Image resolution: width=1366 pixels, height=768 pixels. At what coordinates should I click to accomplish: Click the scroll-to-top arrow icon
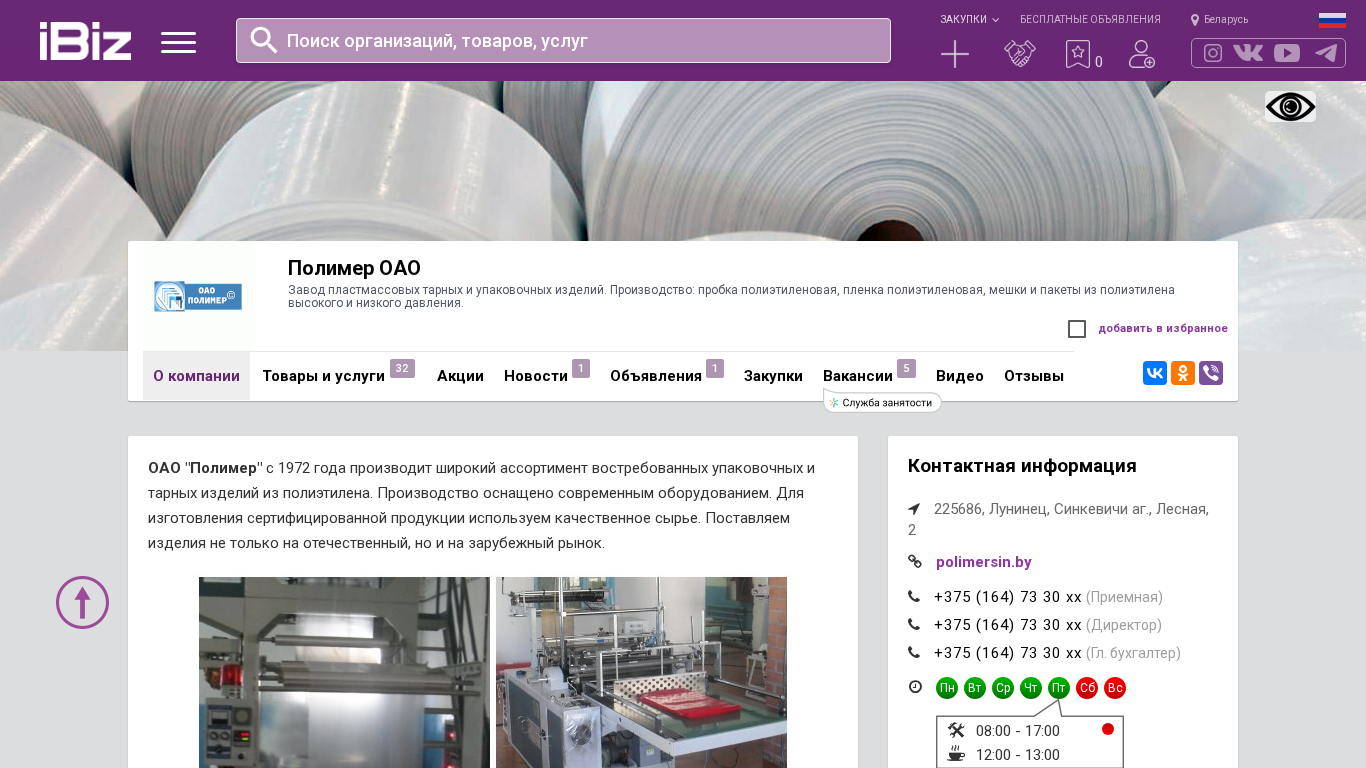(x=82, y=602)
